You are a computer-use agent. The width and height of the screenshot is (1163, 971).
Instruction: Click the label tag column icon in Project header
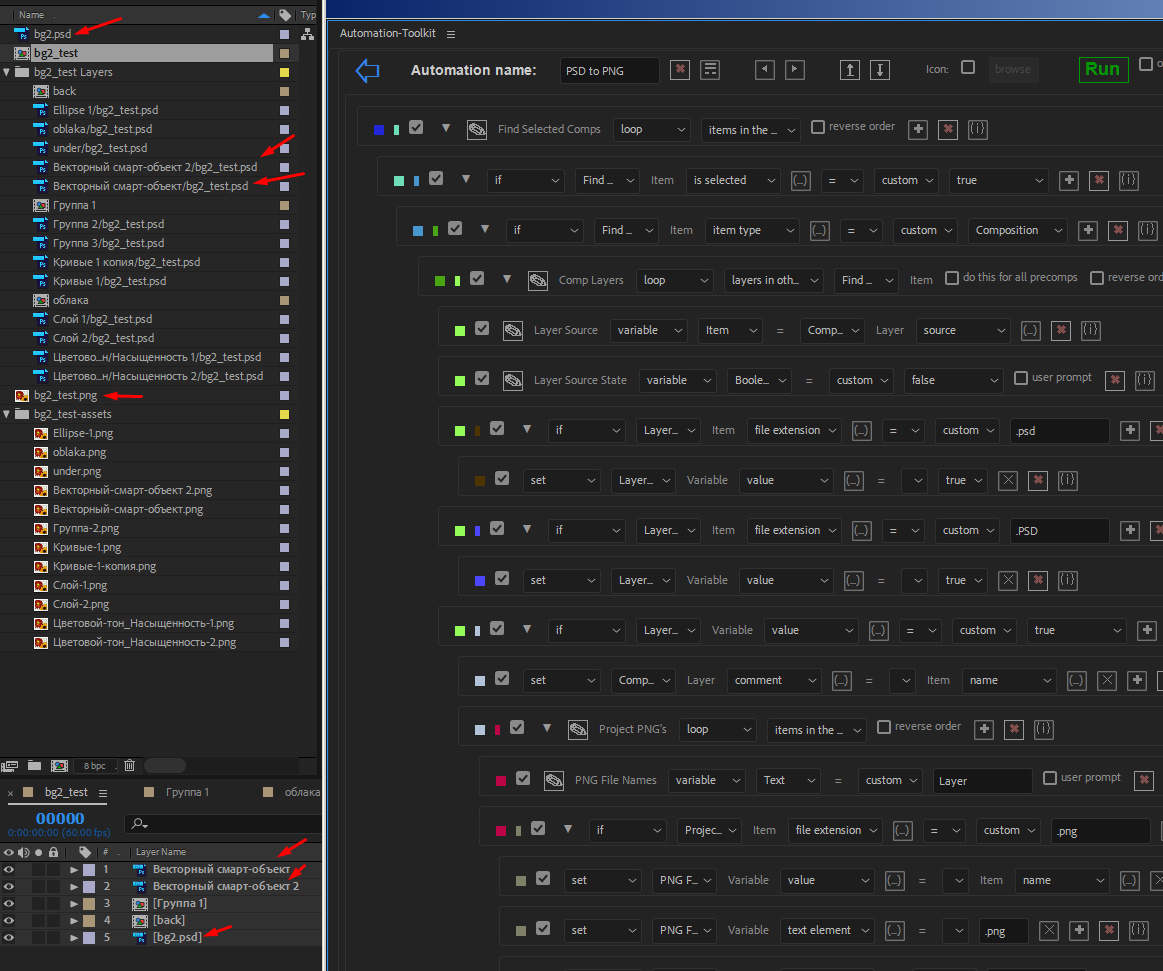(286, 15)
